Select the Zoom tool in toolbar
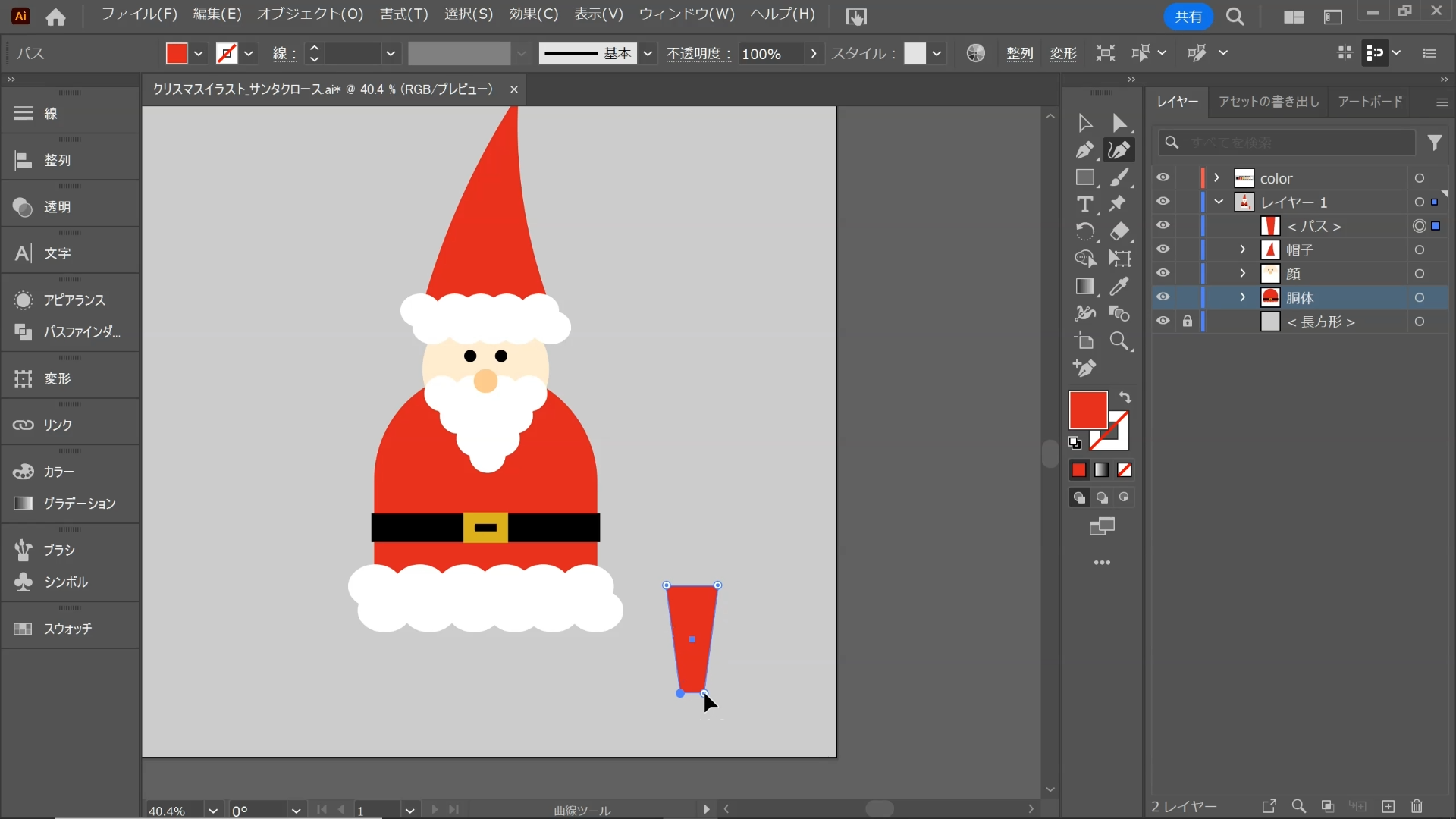The image size is (1456, 819). [x=1119, y=341]
